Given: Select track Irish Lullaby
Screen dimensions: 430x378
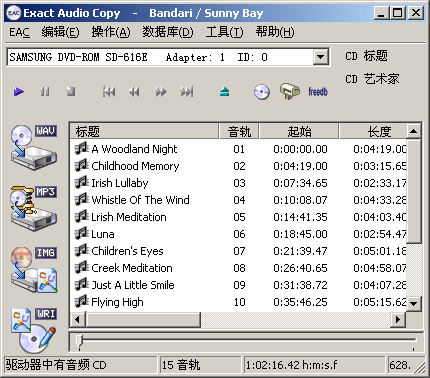Looking at the screenshot, I should click(120, 183).
